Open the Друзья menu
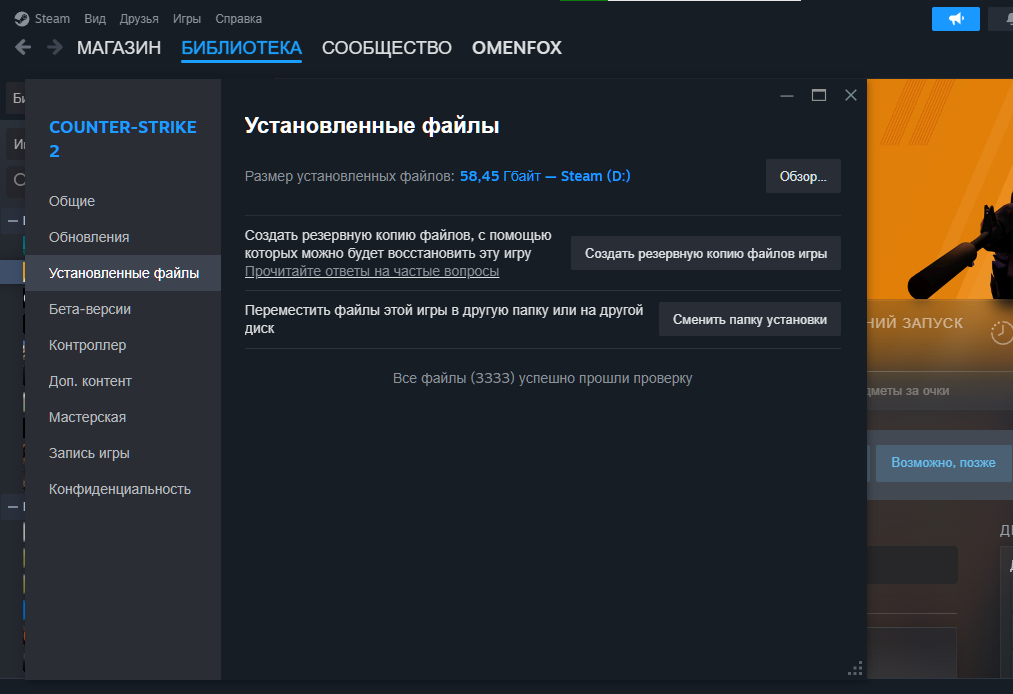Screen dimensions: 1013x694 (x=139, y=19)
